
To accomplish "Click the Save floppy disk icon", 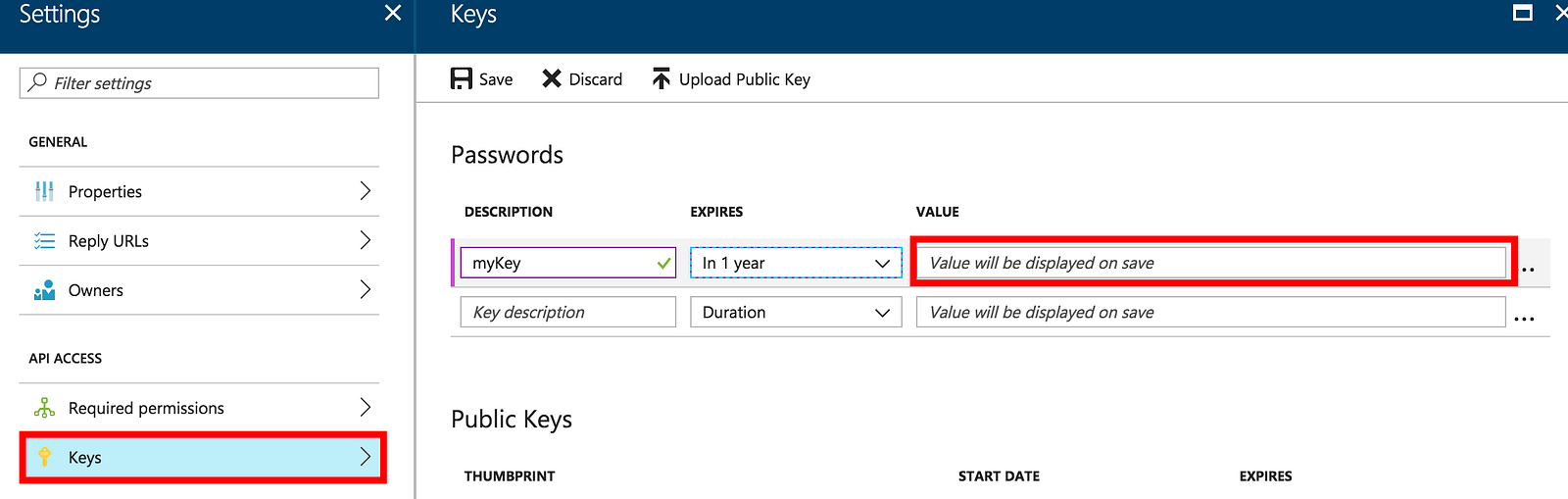I will click(461, 78).
